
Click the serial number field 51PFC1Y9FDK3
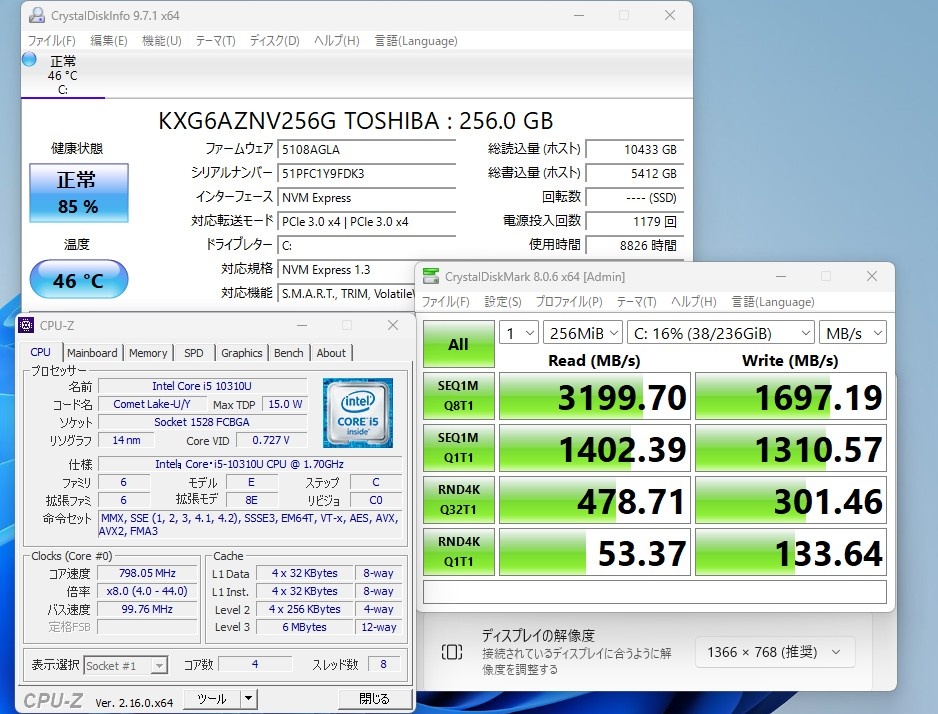pyautogui.click(x=366, y=173)
